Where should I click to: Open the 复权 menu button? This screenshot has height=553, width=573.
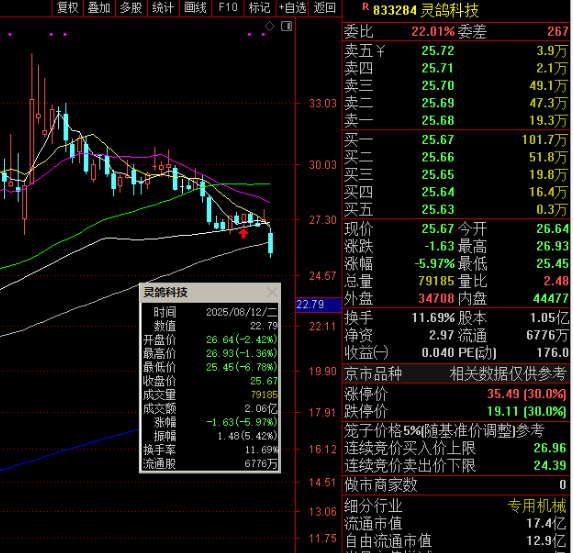(x=68, y=8)
